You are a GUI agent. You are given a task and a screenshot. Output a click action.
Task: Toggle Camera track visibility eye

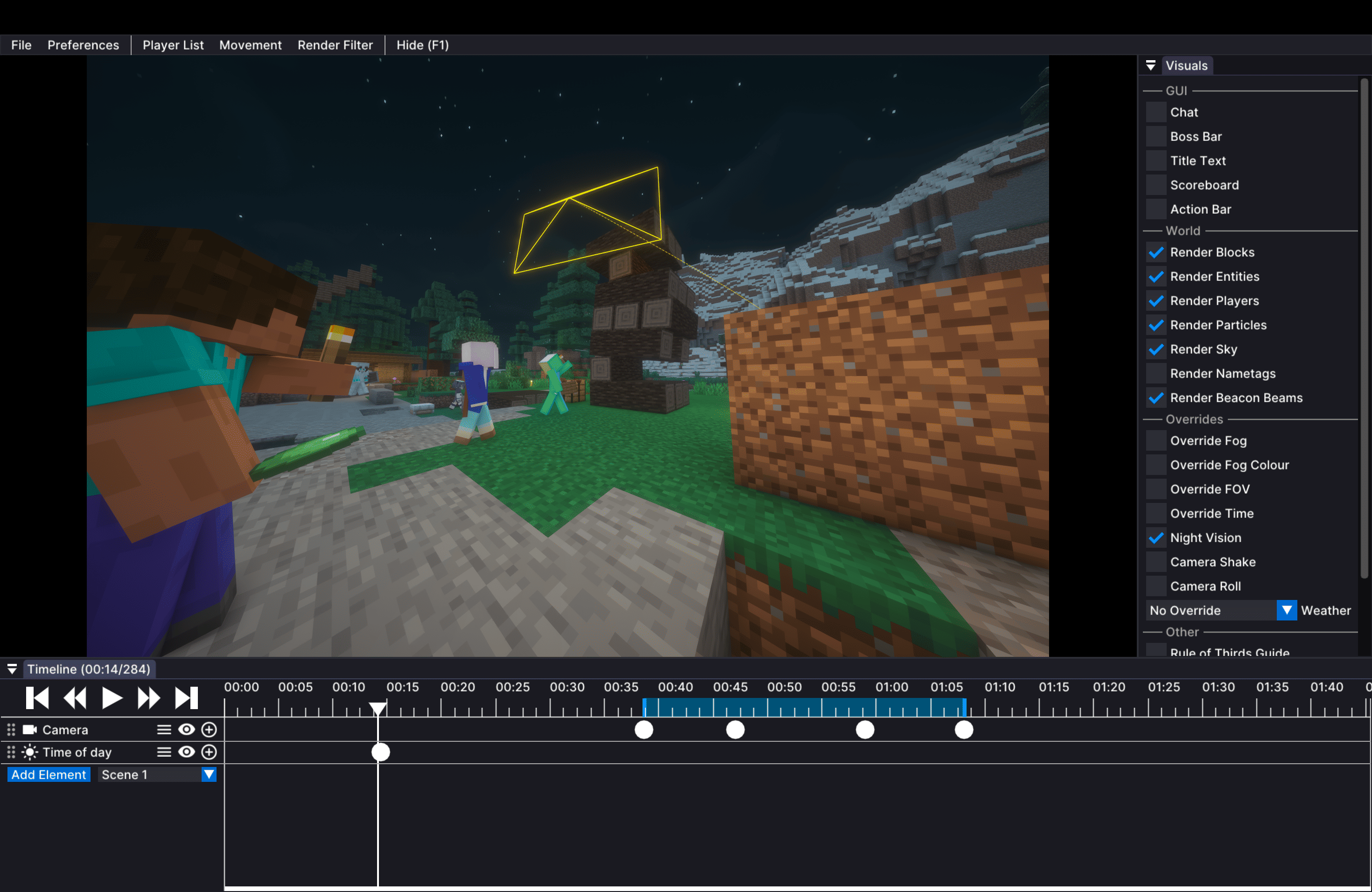pos(187,730)
